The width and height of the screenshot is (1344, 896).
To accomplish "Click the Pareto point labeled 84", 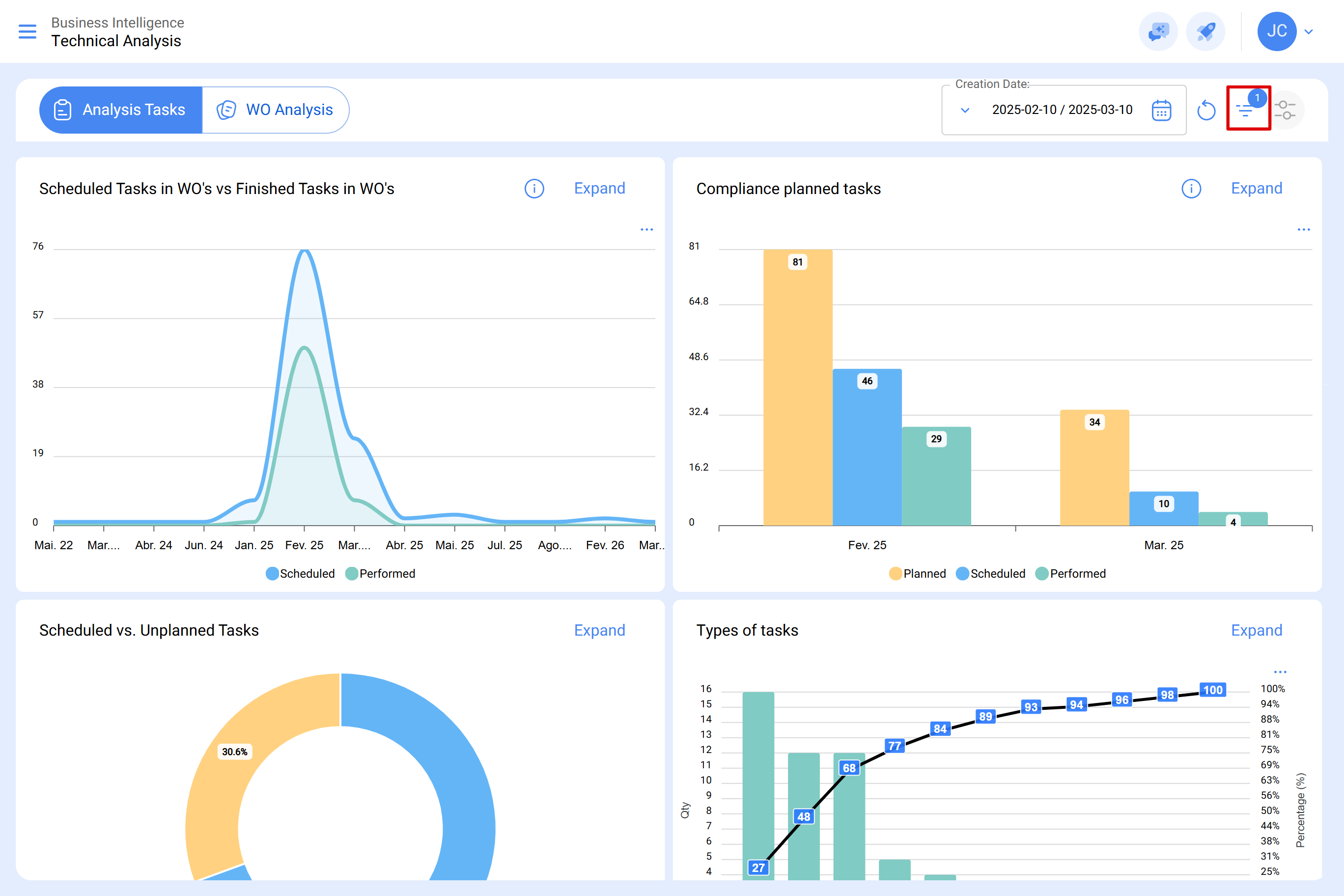I will (x=940, y=728).
